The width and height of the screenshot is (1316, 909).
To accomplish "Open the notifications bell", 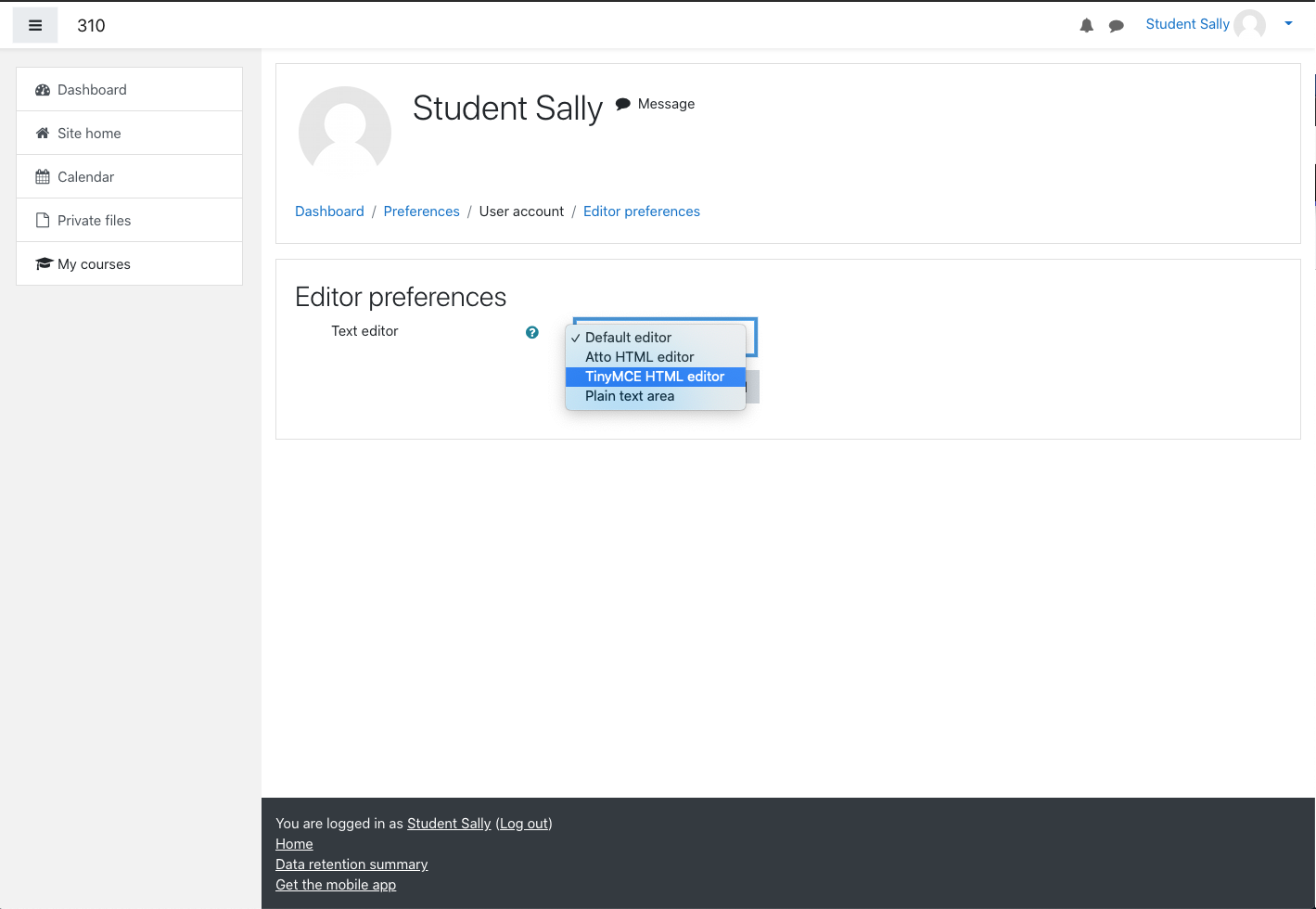I will pos(1087,26).
